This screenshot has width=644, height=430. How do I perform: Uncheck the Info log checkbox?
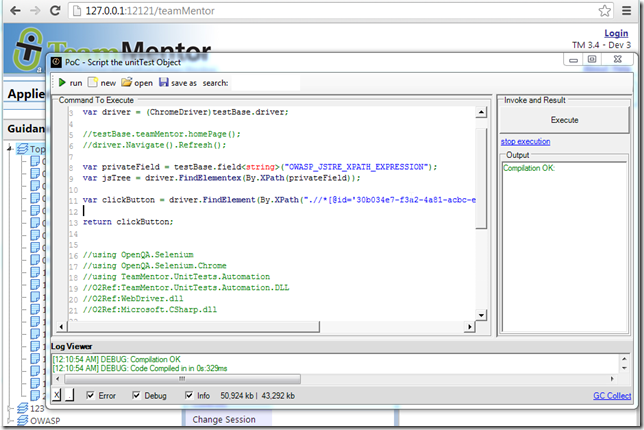tap(187, 395)
